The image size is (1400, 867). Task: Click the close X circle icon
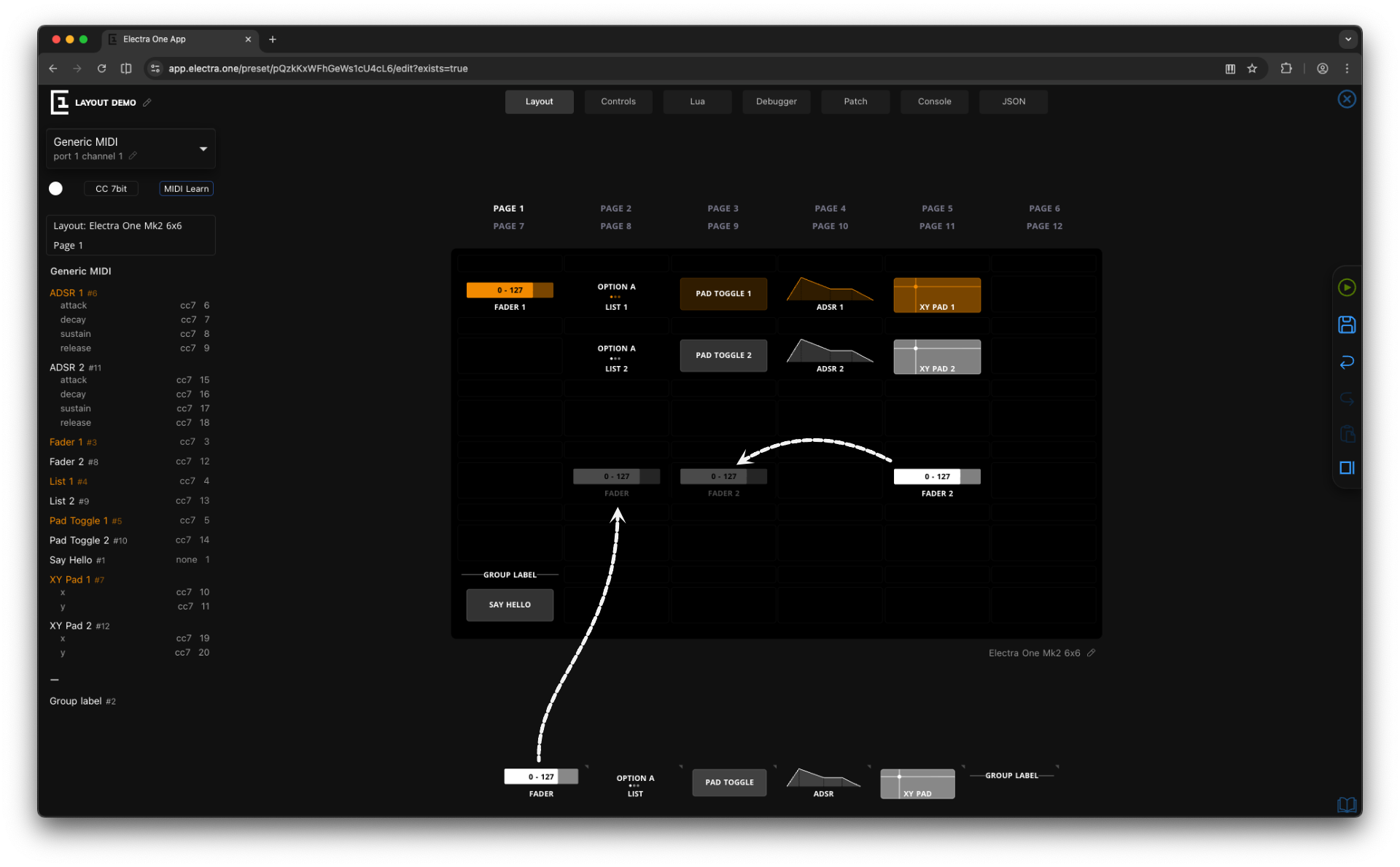point(1346,99)
